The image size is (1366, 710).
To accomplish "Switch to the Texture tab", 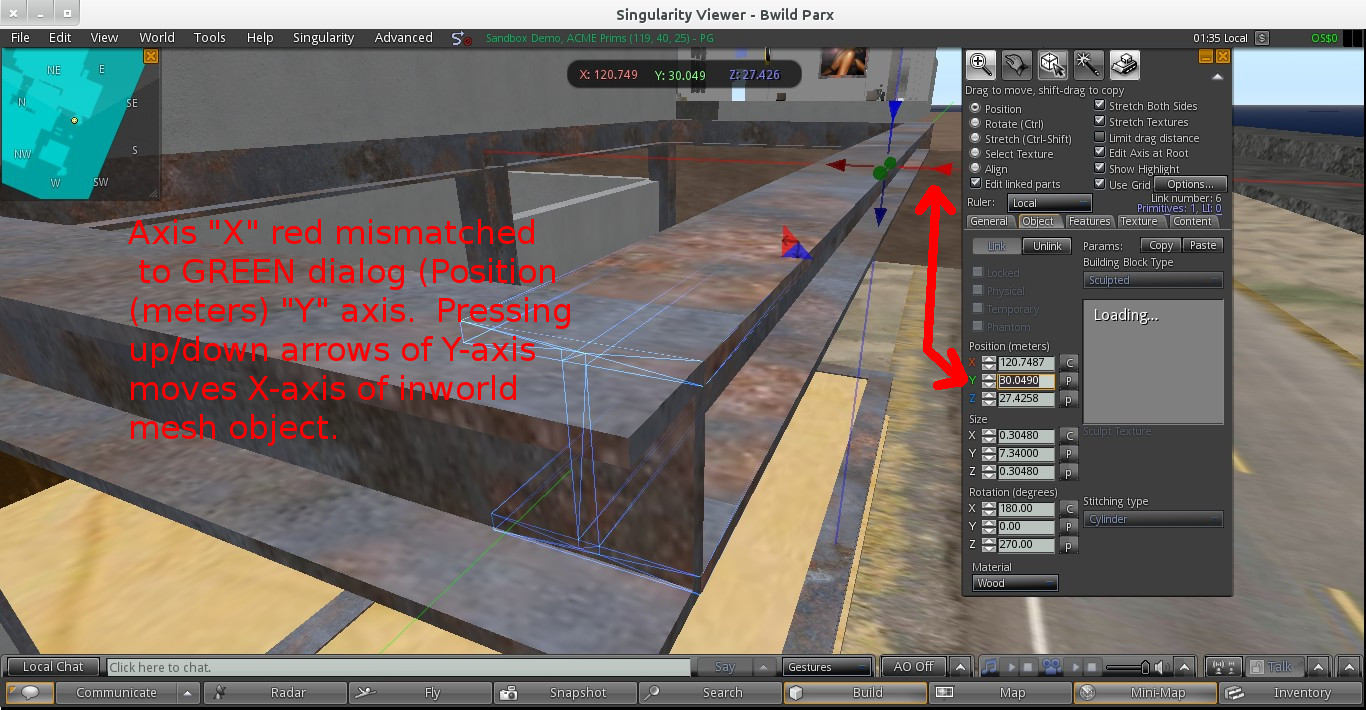I will tap(1139, 221).
